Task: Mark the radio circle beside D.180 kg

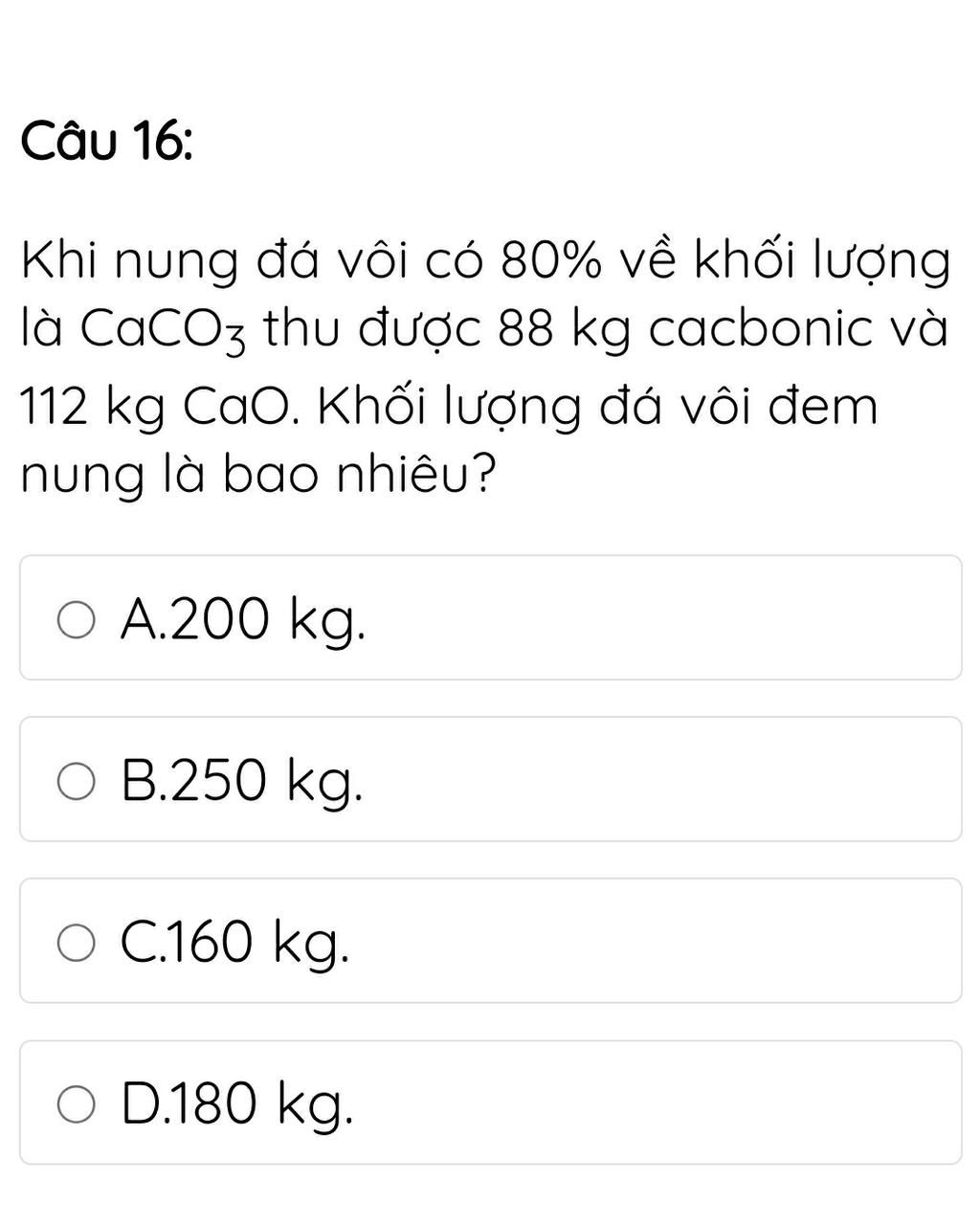Action: [x=76, y=1104]
